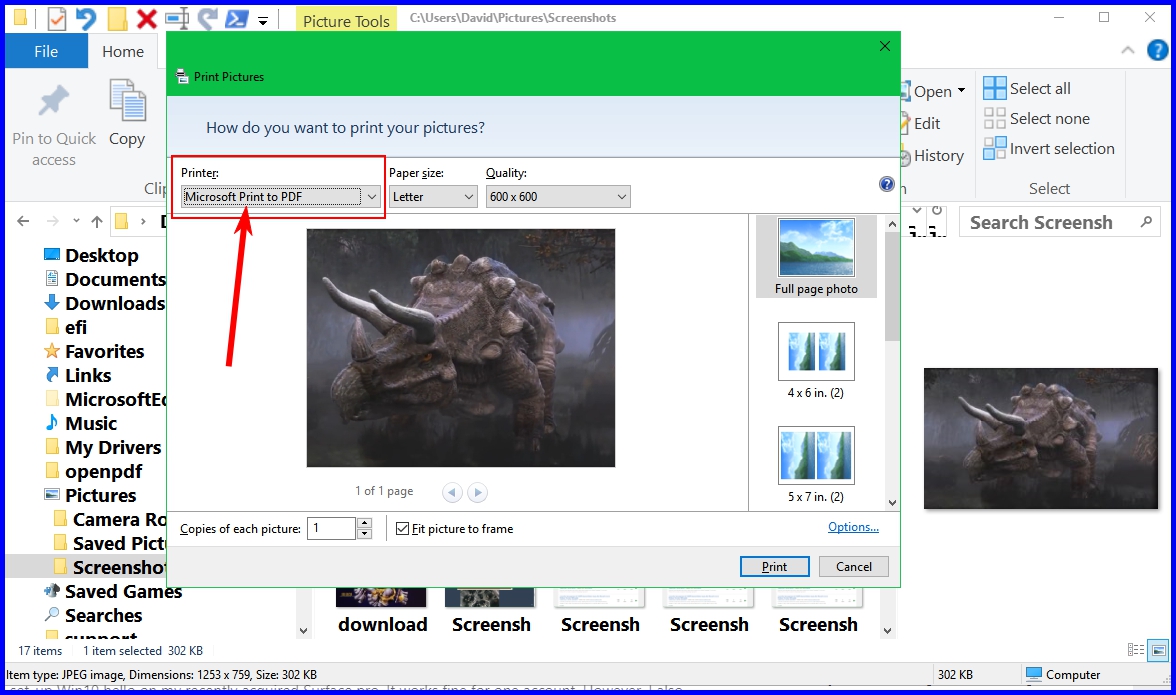Select Searches in the navigation tree
Viewport: 1176px width, 695px height.
93,615
